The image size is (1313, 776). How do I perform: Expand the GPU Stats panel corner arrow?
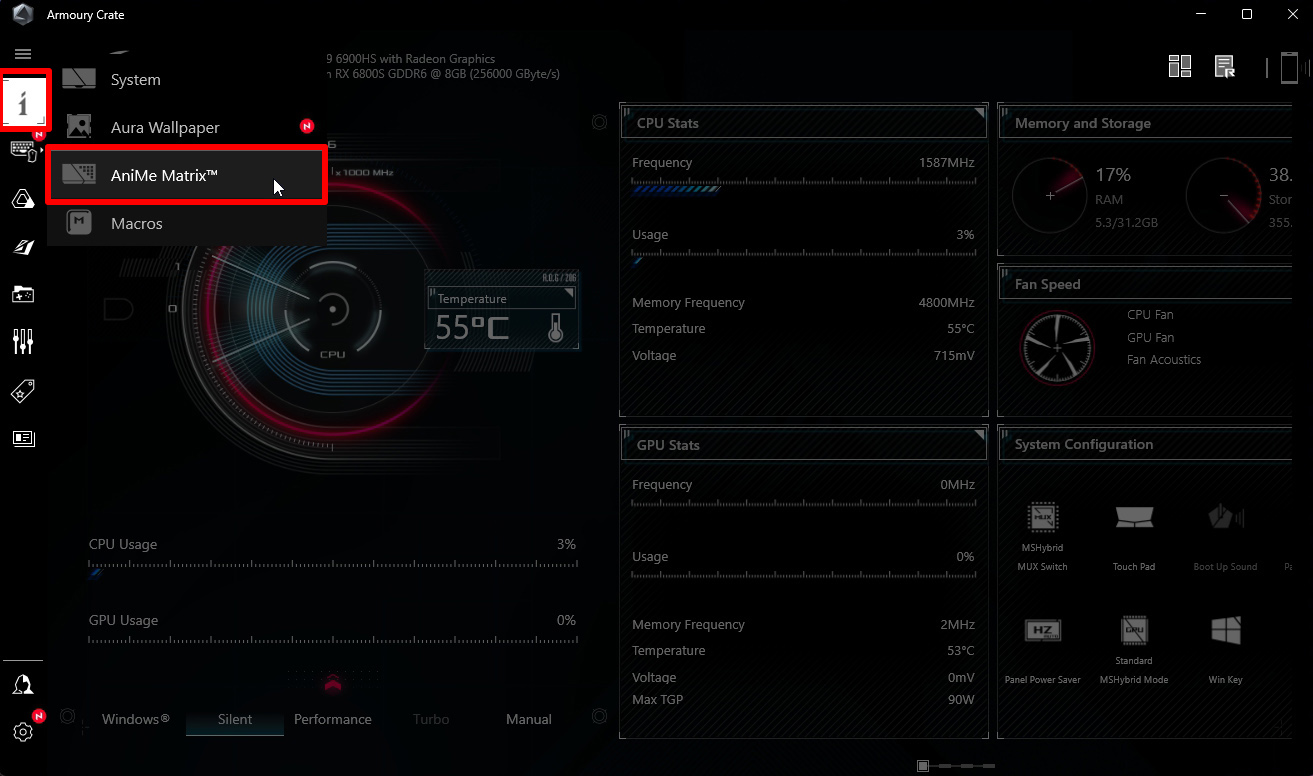click(979, 436)
